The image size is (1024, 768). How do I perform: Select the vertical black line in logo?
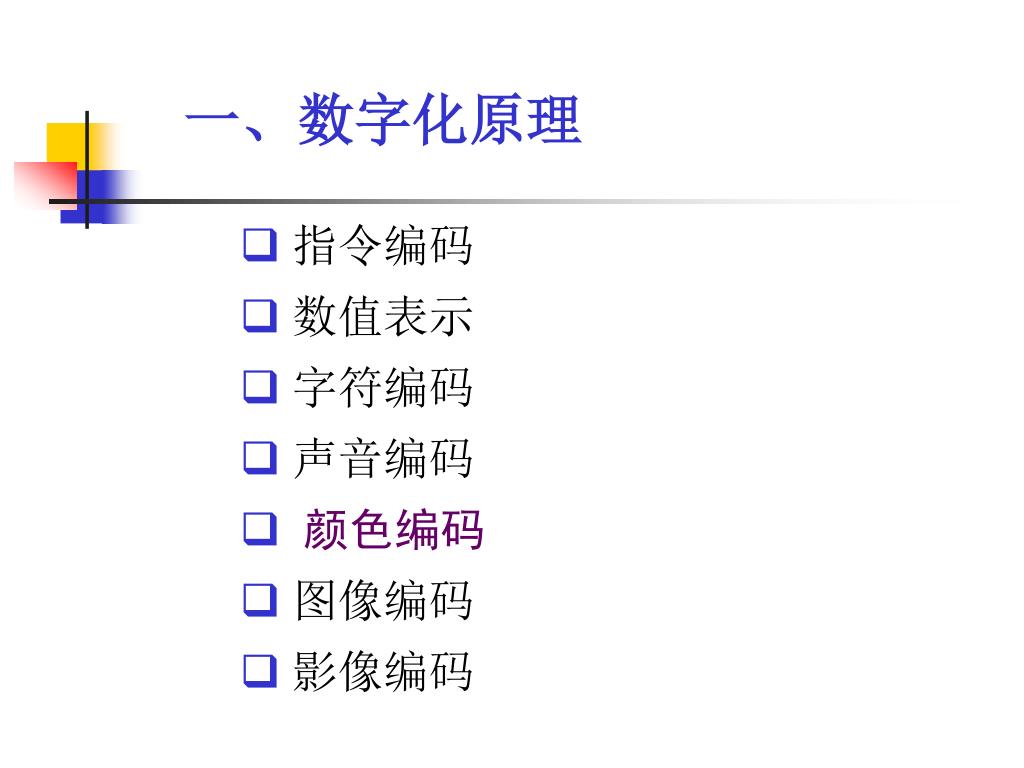coord(87,170)
